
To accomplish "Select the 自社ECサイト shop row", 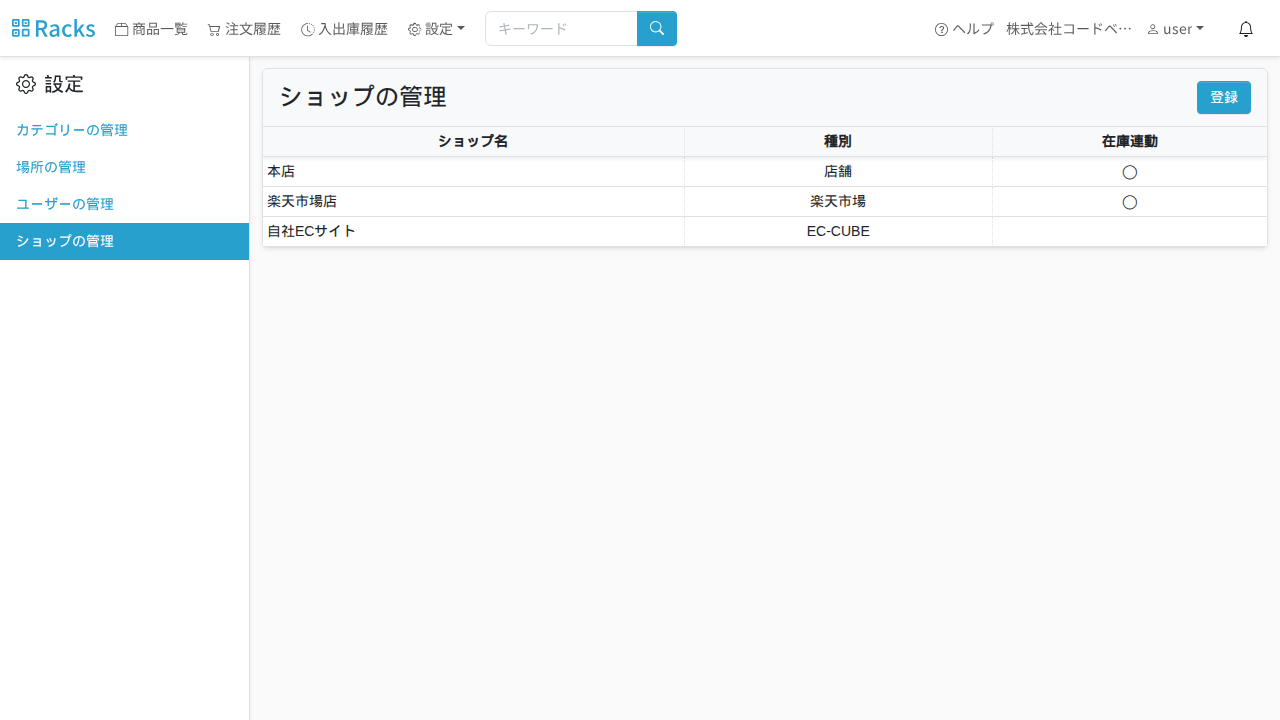I will tap(765, 232).
